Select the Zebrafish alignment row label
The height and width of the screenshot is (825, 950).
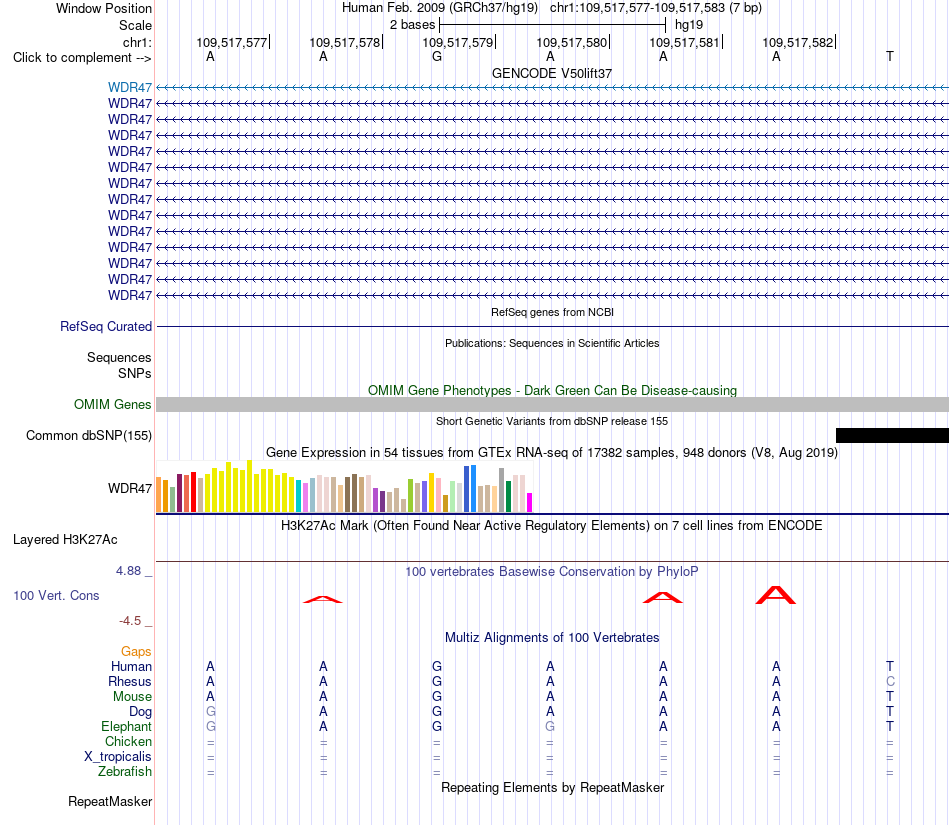click(x=125, y=772)
